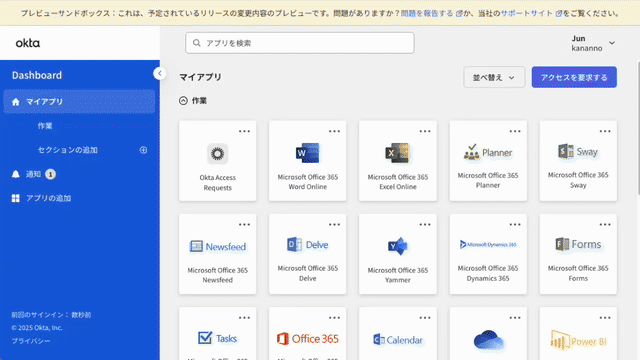The height and width of the screenshot is (360, 640).
Task: Open the Microsoft Dynamics 365 icon
Action: pyautogui.click(x=488, y=244)
